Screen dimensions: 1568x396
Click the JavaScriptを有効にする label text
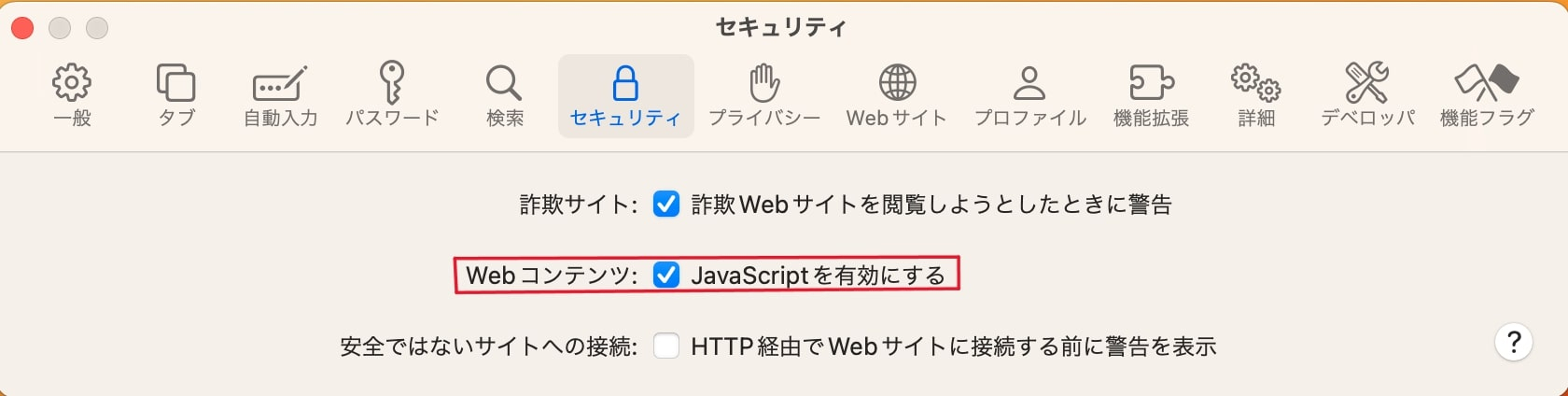click(x=818, y=276)
